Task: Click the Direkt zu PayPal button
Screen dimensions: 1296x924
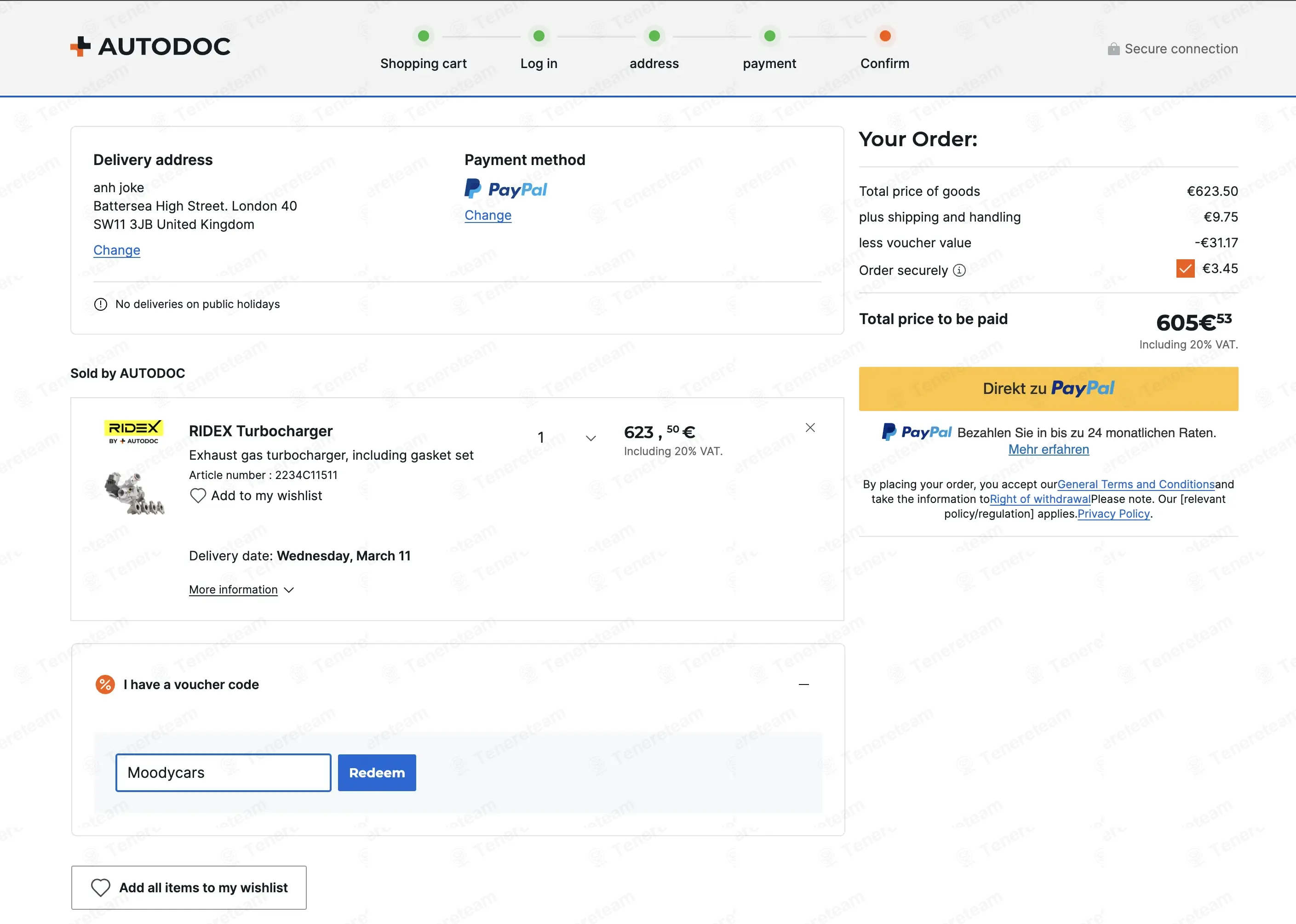Action: coord(1049,388)
